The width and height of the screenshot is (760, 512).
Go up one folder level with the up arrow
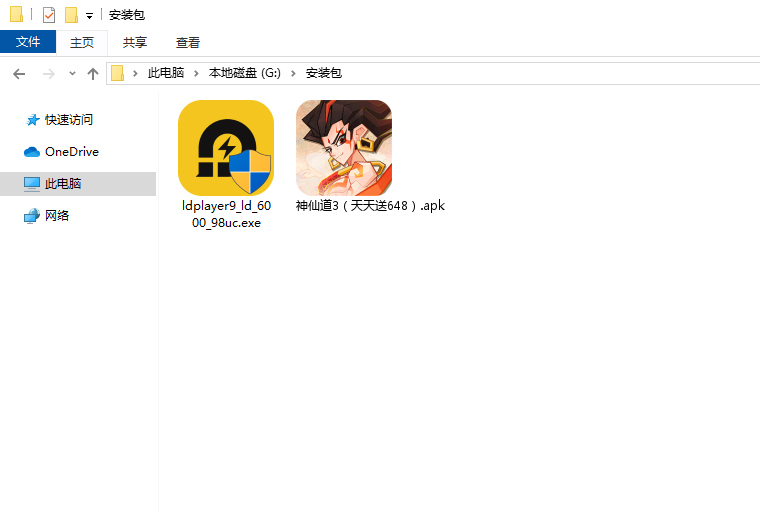pyautogui.click(x=93, y=74)
